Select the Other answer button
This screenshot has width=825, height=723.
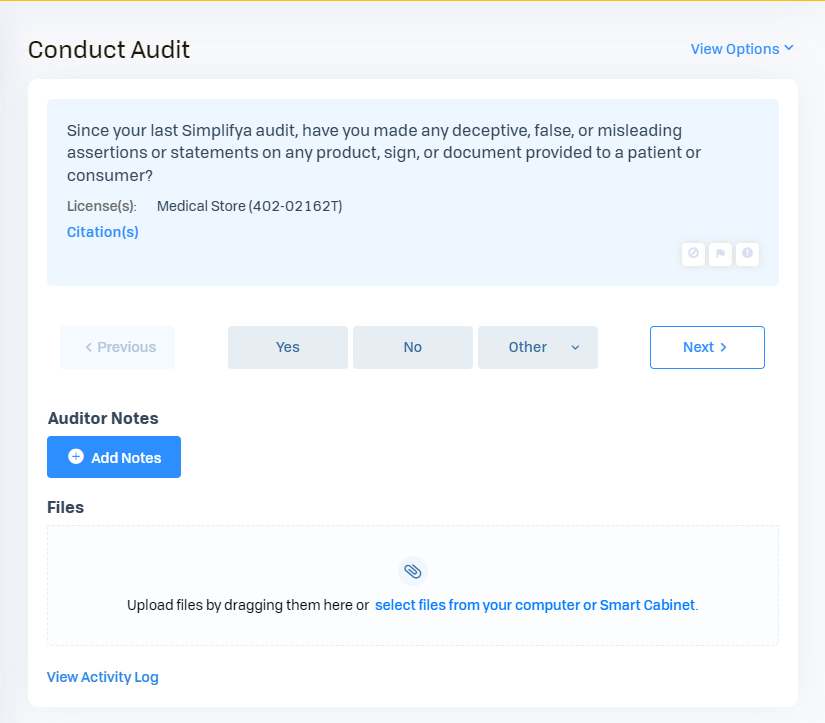[x=527, y=347]
